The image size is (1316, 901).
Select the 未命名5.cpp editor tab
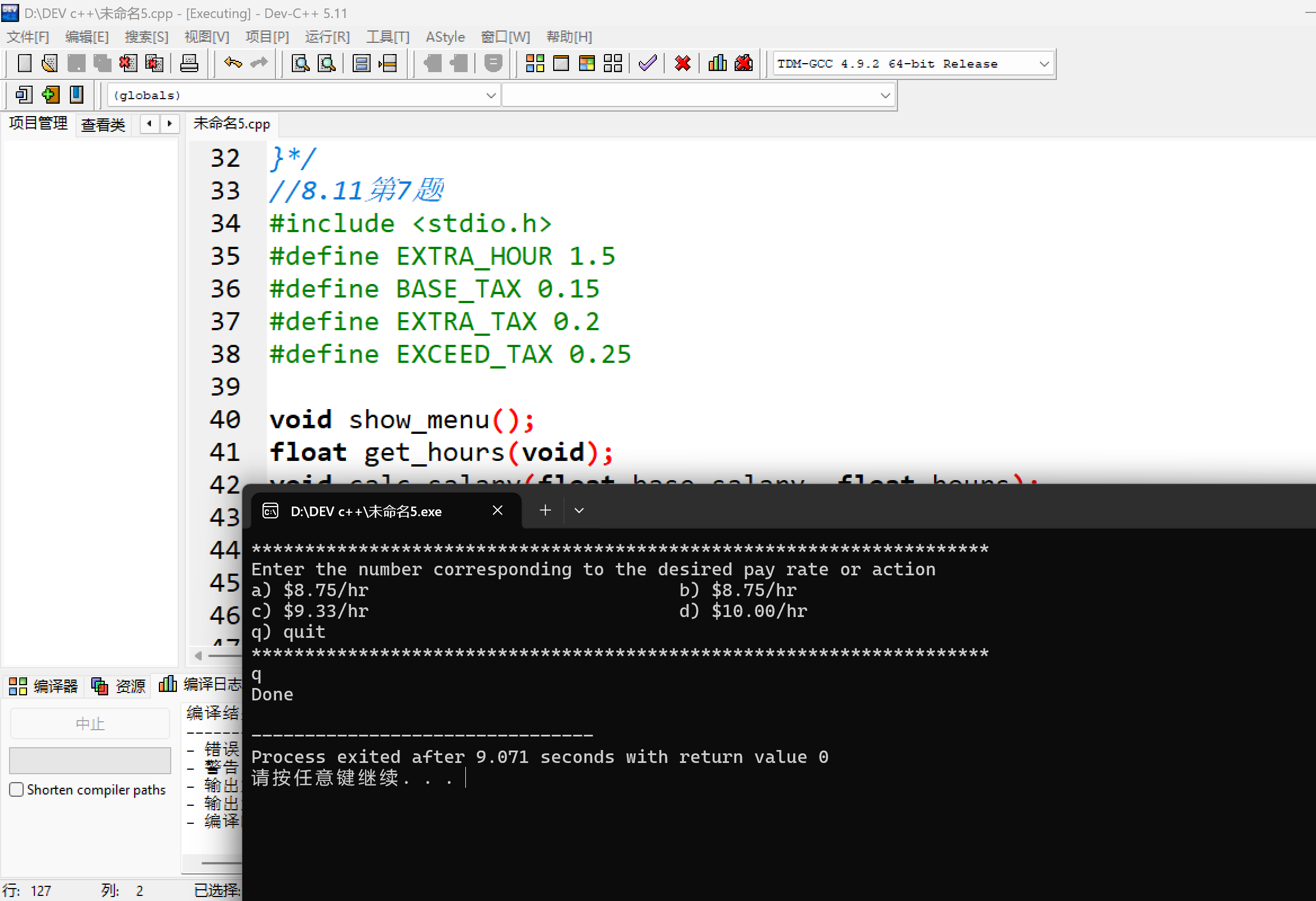coord(231,124)
